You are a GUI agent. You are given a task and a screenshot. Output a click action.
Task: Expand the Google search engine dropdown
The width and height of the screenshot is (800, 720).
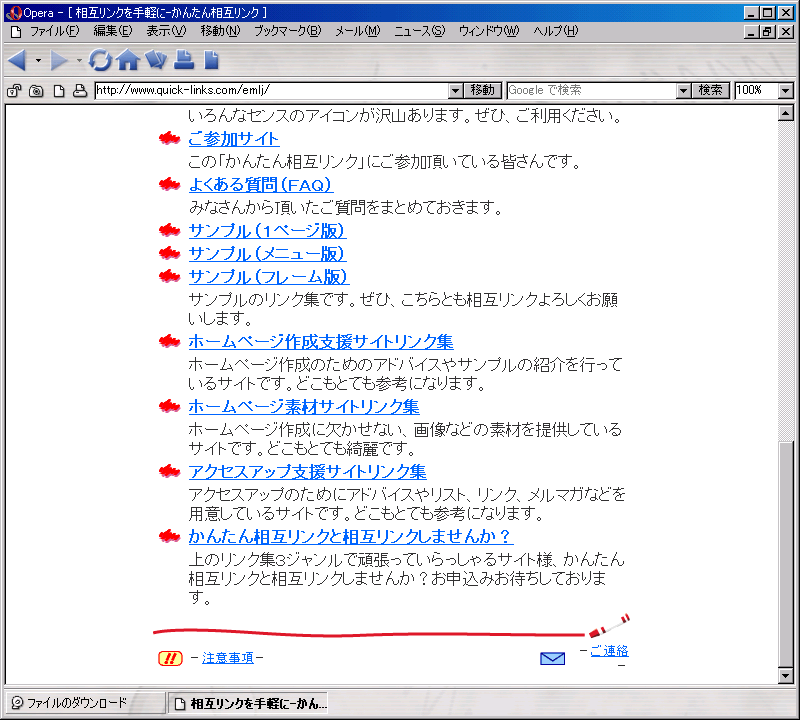pyautogui.click(x=683, y=91)
